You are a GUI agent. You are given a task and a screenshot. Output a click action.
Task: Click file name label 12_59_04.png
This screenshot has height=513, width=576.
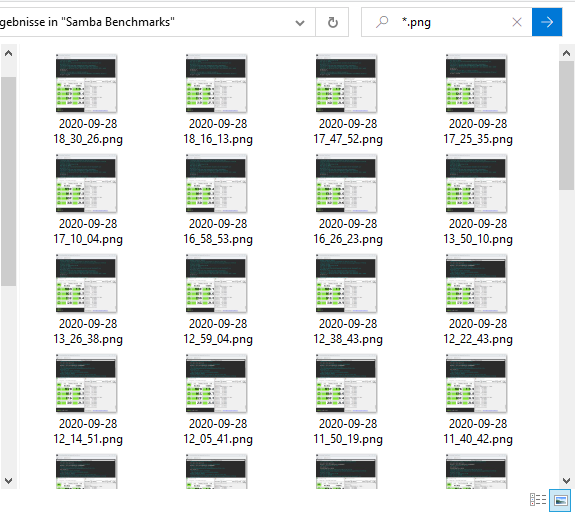pos(218,340)
